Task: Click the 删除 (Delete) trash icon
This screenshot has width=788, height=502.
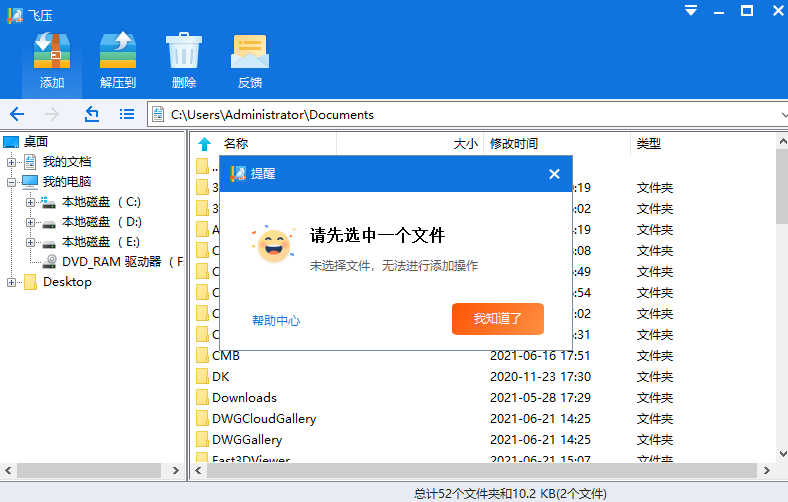Action: 184,50
